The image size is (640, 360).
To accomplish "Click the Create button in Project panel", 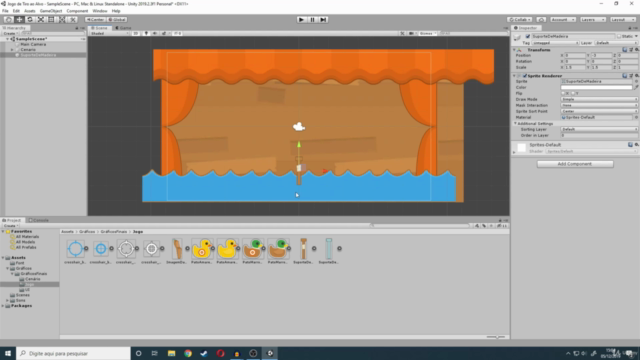I will pyautogui.click(x=10, y=226).
